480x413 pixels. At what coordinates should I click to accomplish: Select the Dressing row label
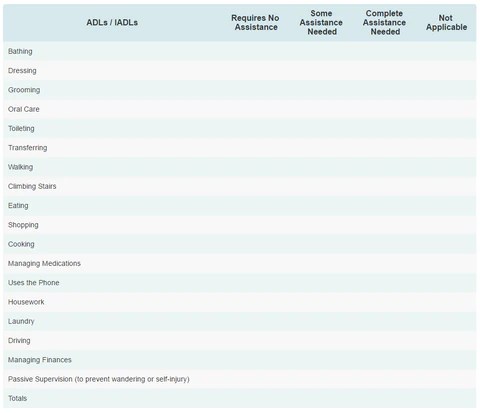pos(22,71)
